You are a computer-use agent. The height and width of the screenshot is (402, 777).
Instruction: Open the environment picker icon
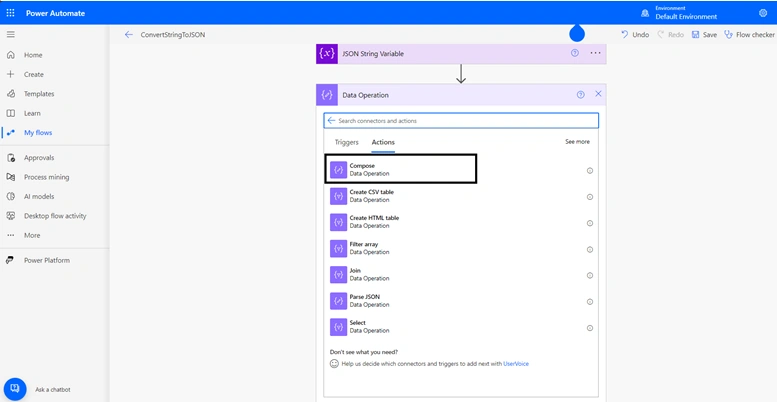645,13
